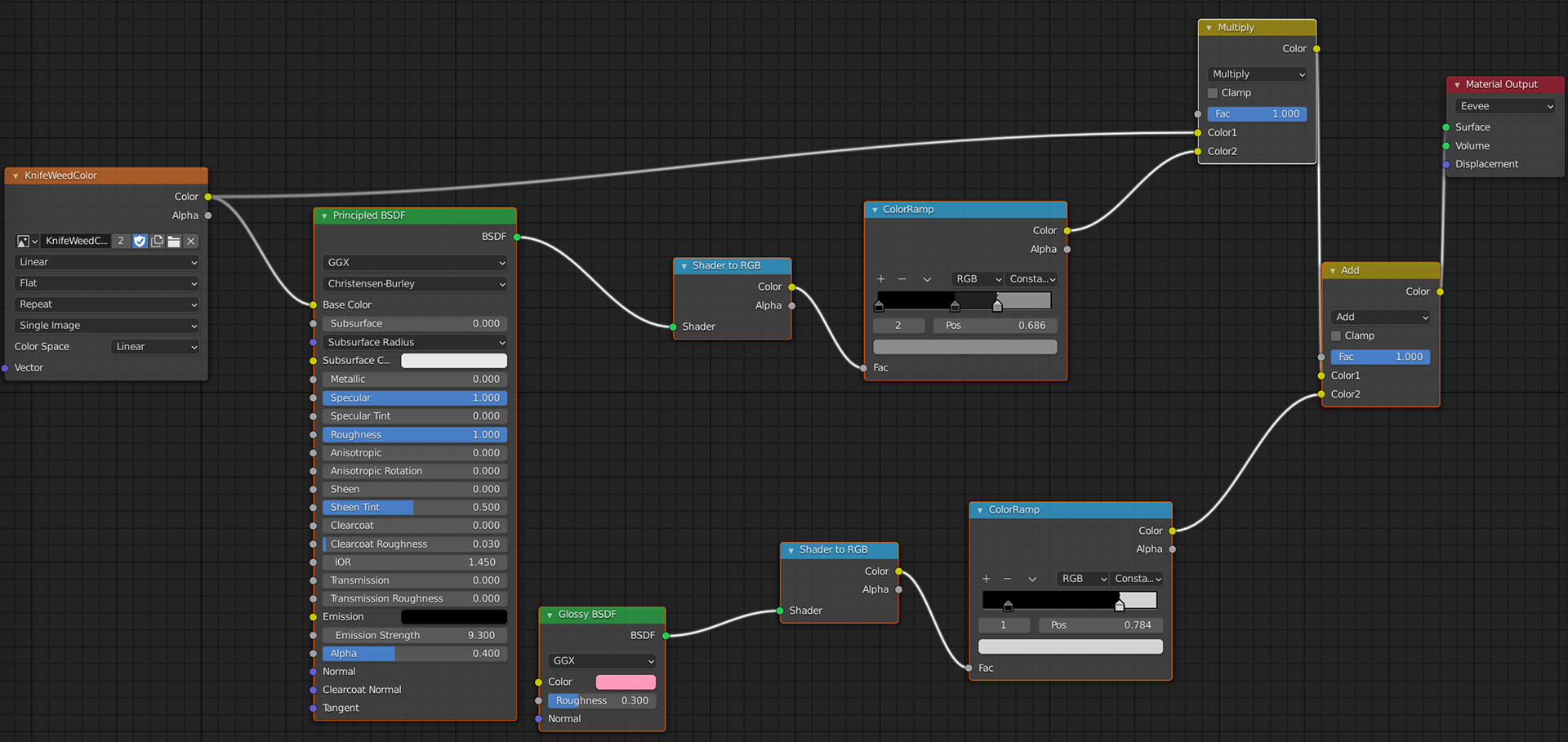Click Base Color socket on Principled BSDF
Image resolution: width=1568 pixels, height=742 pixels.
[x=313, y=304]
